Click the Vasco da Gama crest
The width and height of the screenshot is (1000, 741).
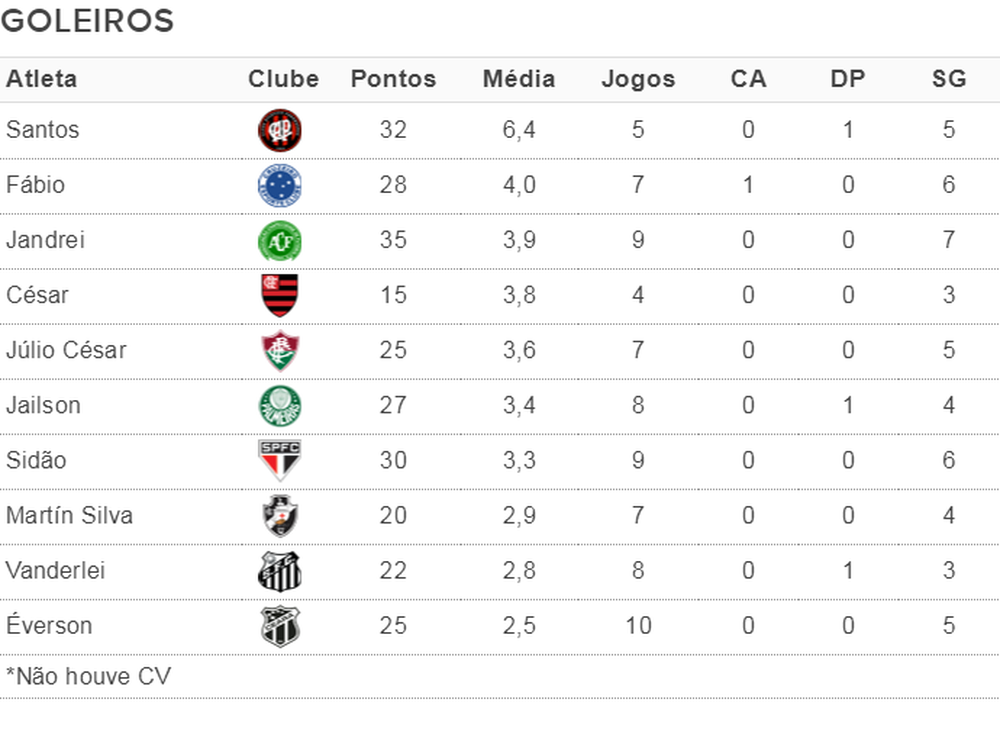280,516
